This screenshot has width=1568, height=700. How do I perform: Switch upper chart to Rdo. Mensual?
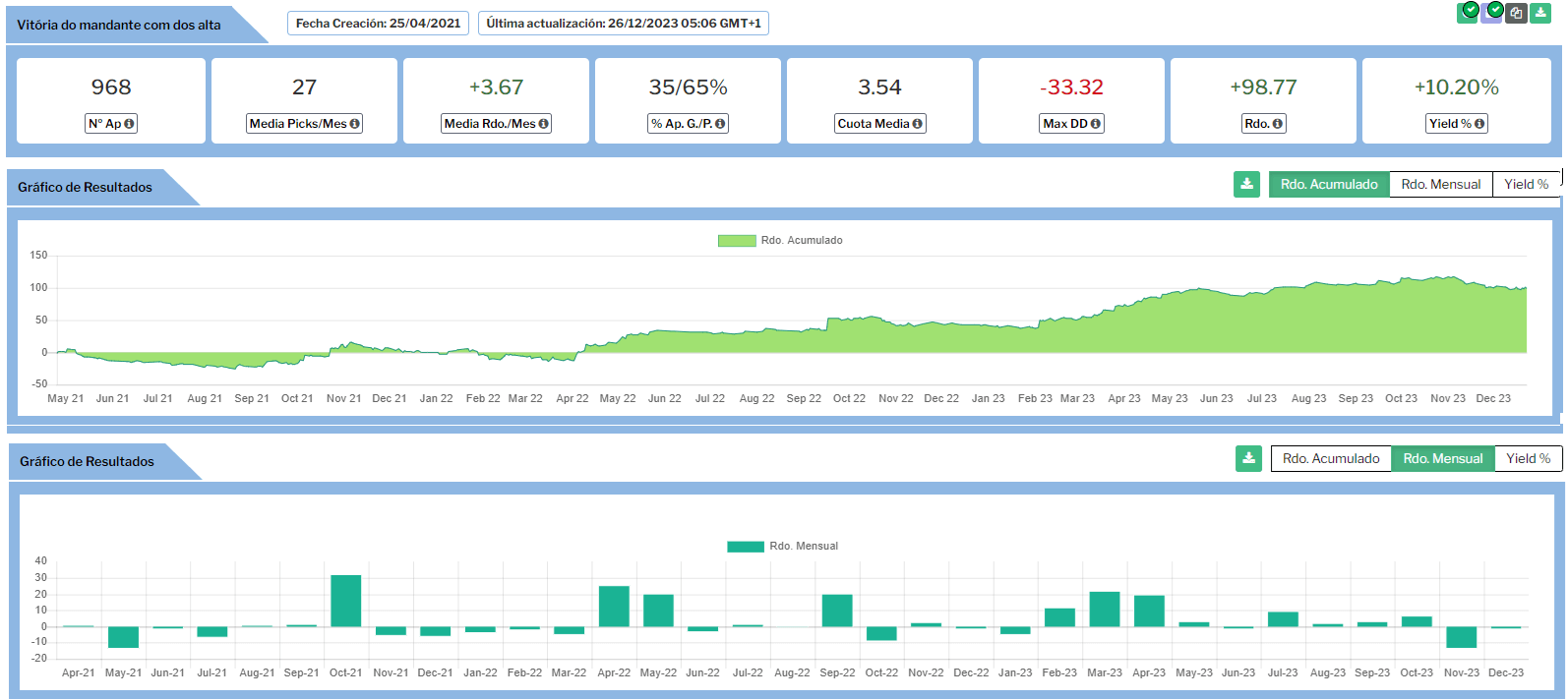(1440, 184)
